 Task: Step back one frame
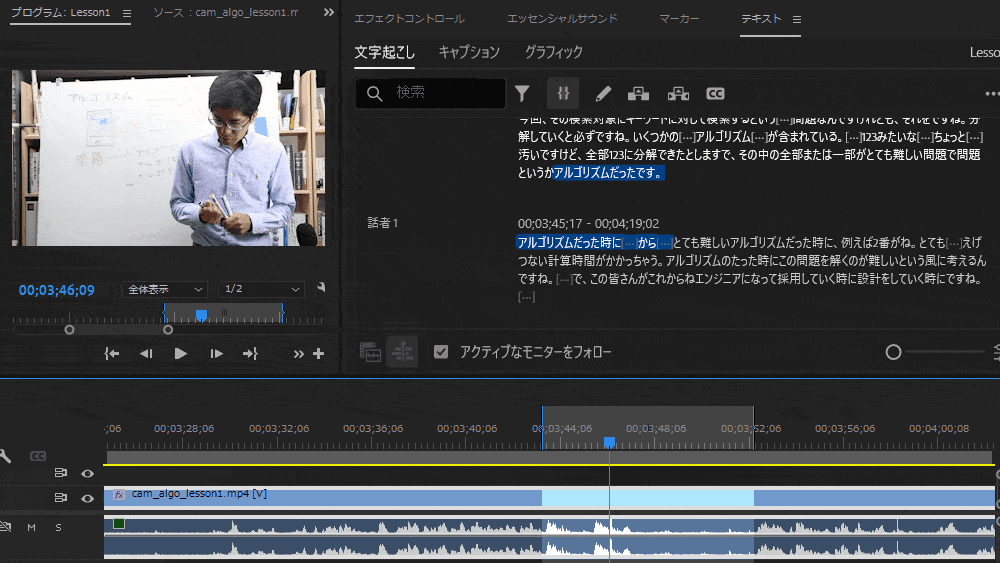tap(146, 353)
